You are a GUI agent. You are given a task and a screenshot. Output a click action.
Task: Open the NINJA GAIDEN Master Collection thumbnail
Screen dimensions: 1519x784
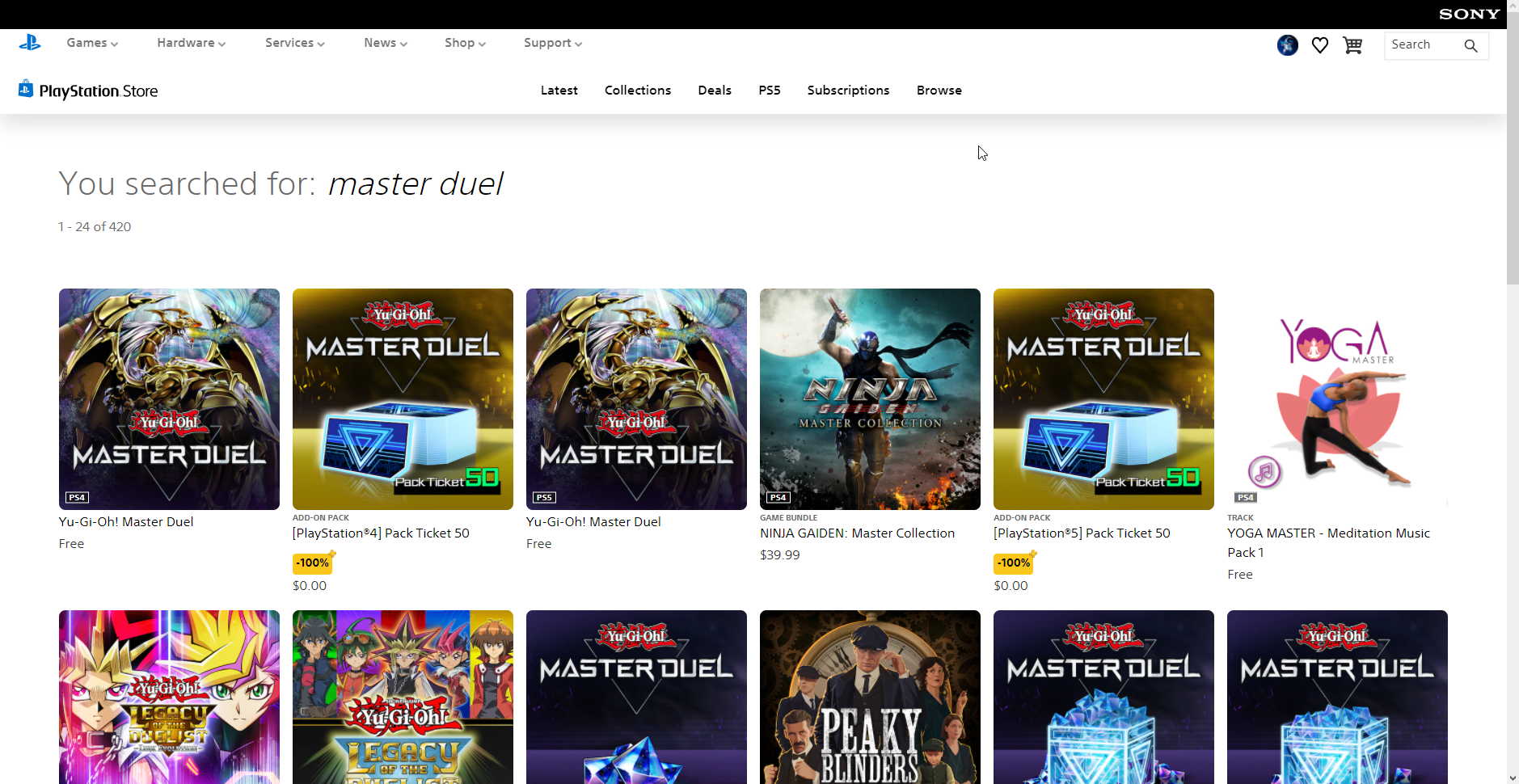pos(870,399)
